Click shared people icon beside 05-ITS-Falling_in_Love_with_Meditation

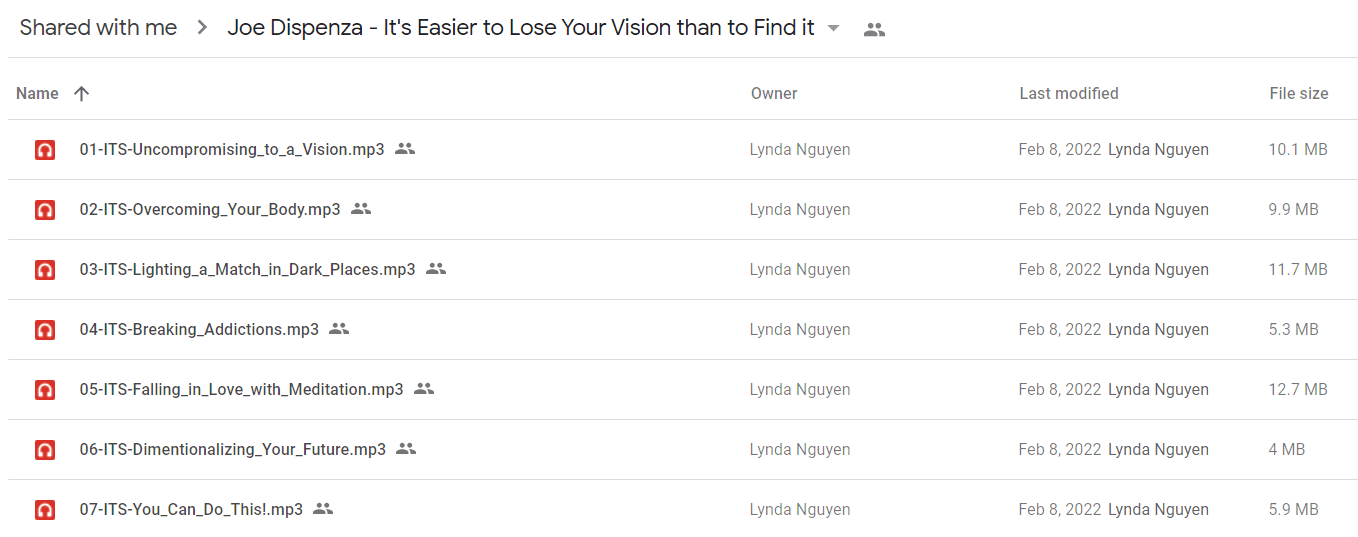pyautogui.click(x=424, y=389)
